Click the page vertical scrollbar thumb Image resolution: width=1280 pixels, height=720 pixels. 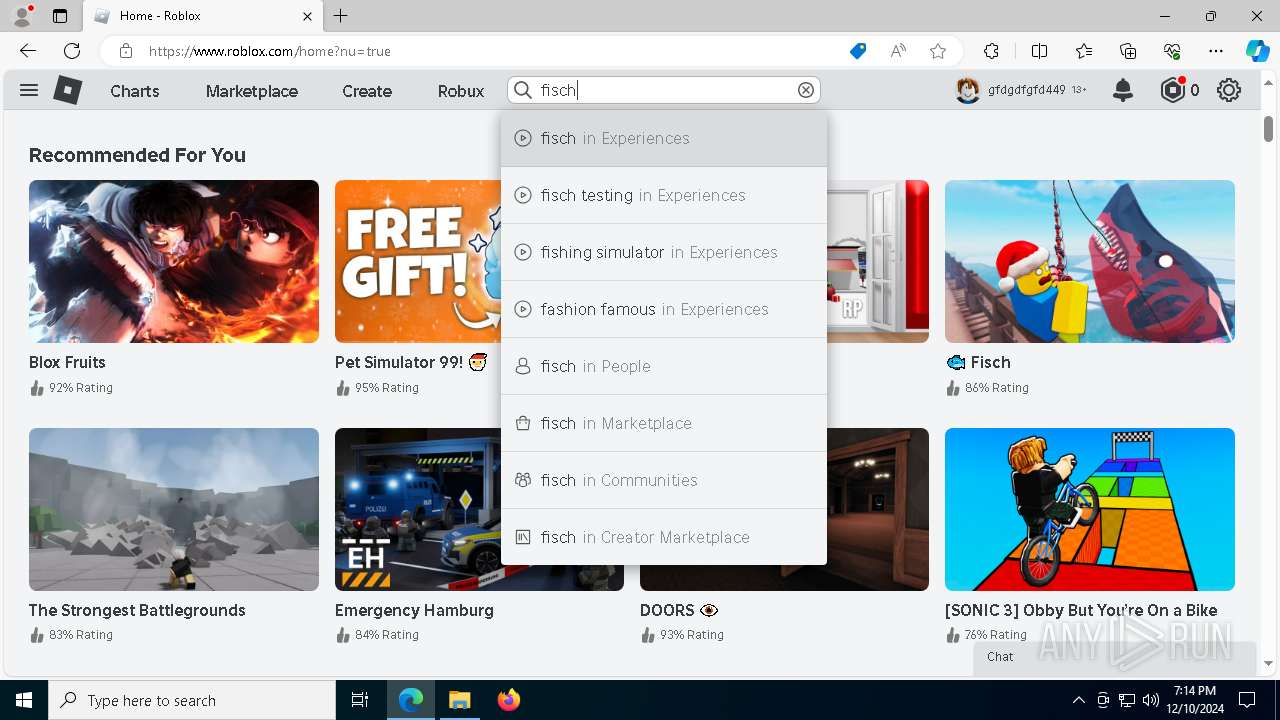1268,128
